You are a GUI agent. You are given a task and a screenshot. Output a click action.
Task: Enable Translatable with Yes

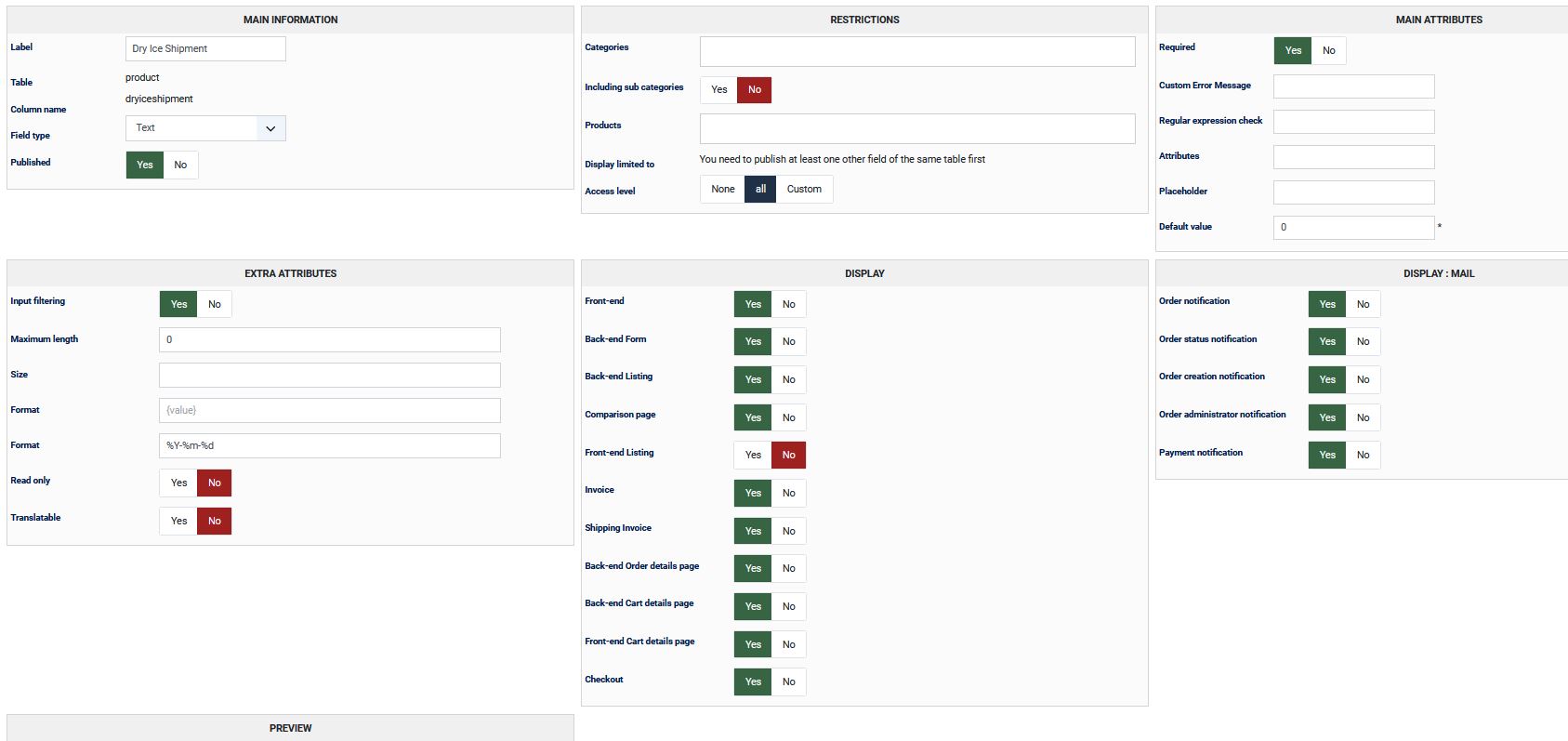[x=178, y=521]
